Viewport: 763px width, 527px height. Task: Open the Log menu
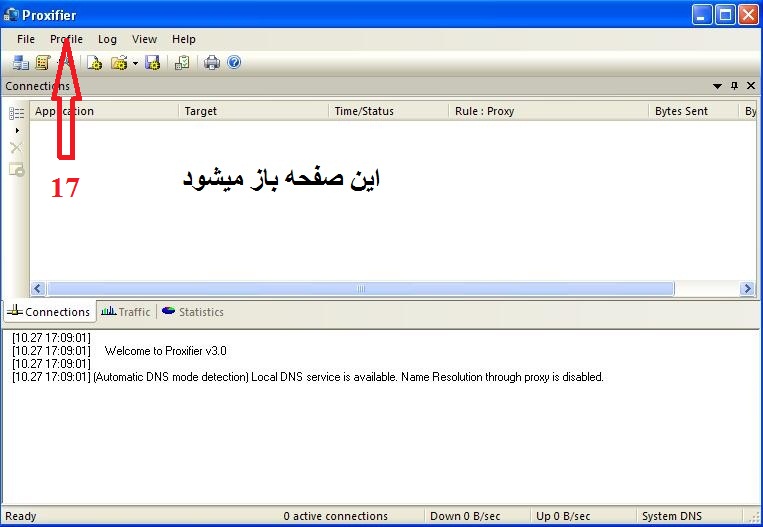[107, 39]
